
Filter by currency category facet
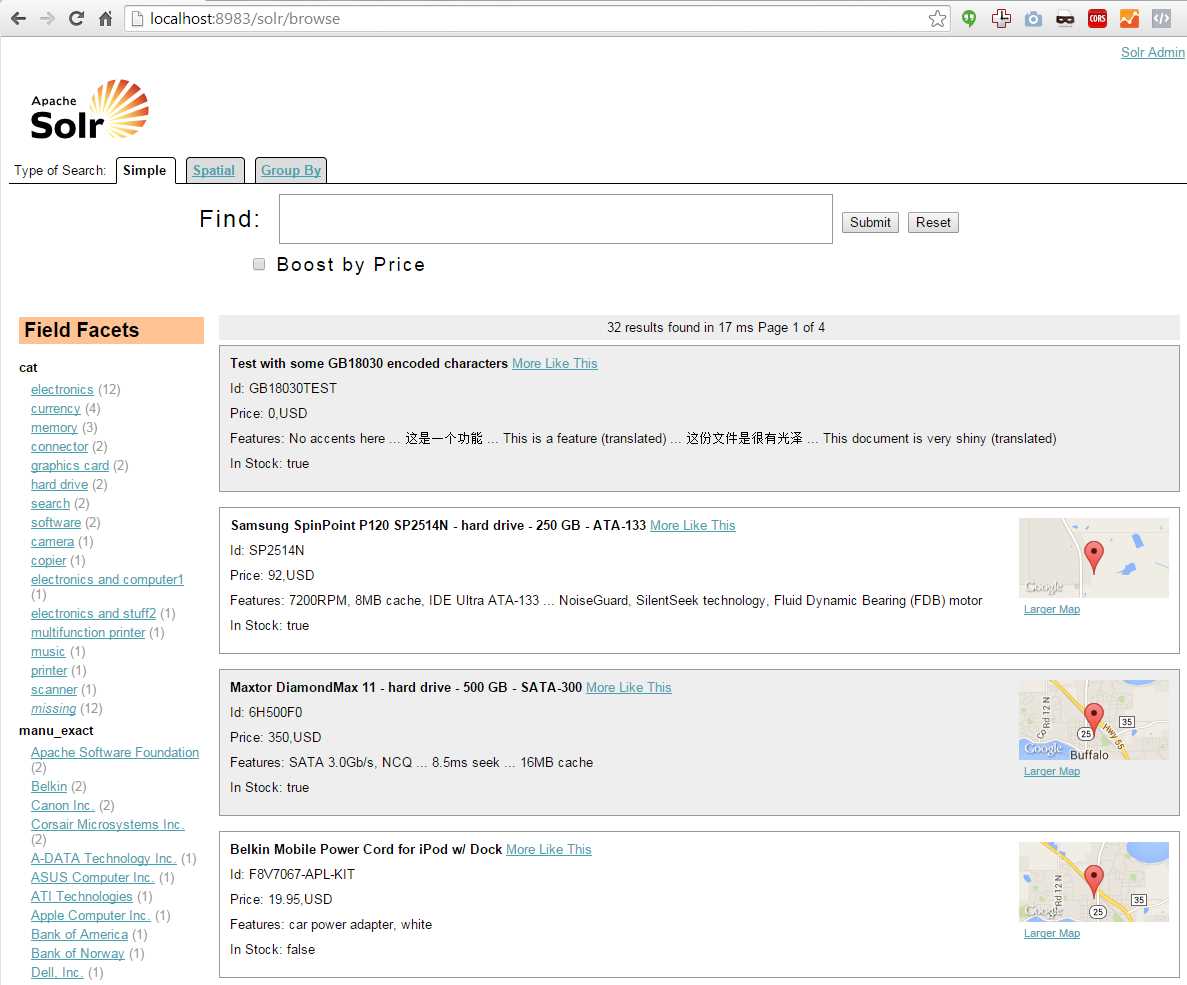[55, 409]
